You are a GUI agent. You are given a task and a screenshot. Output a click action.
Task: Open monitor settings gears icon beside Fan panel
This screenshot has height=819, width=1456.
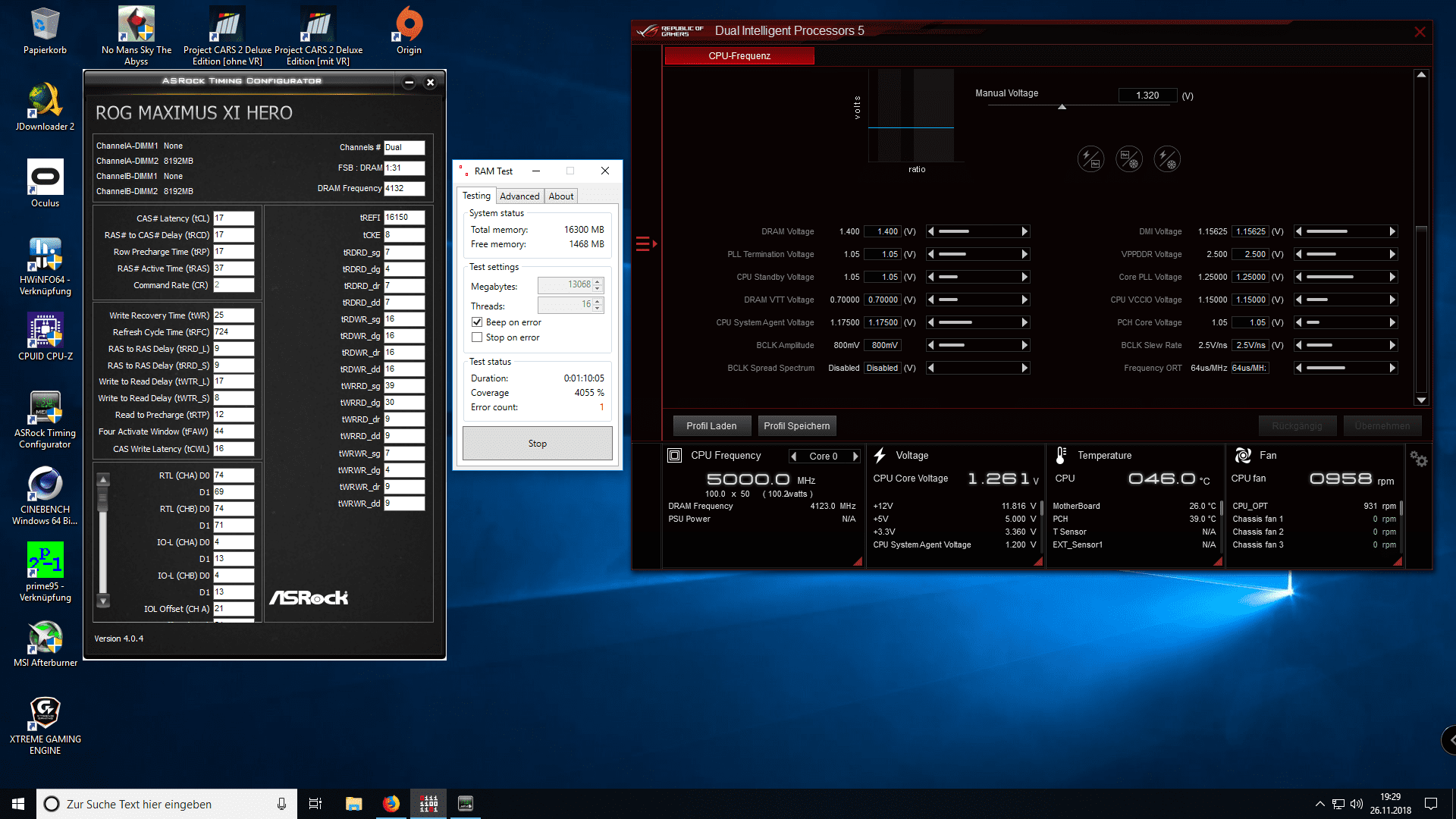click(1418, 459)
